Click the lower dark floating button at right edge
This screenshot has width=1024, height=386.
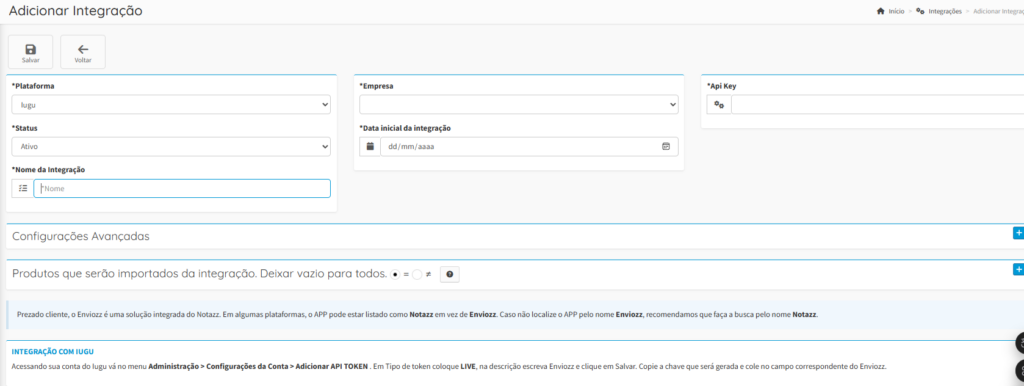(1020, 371)
